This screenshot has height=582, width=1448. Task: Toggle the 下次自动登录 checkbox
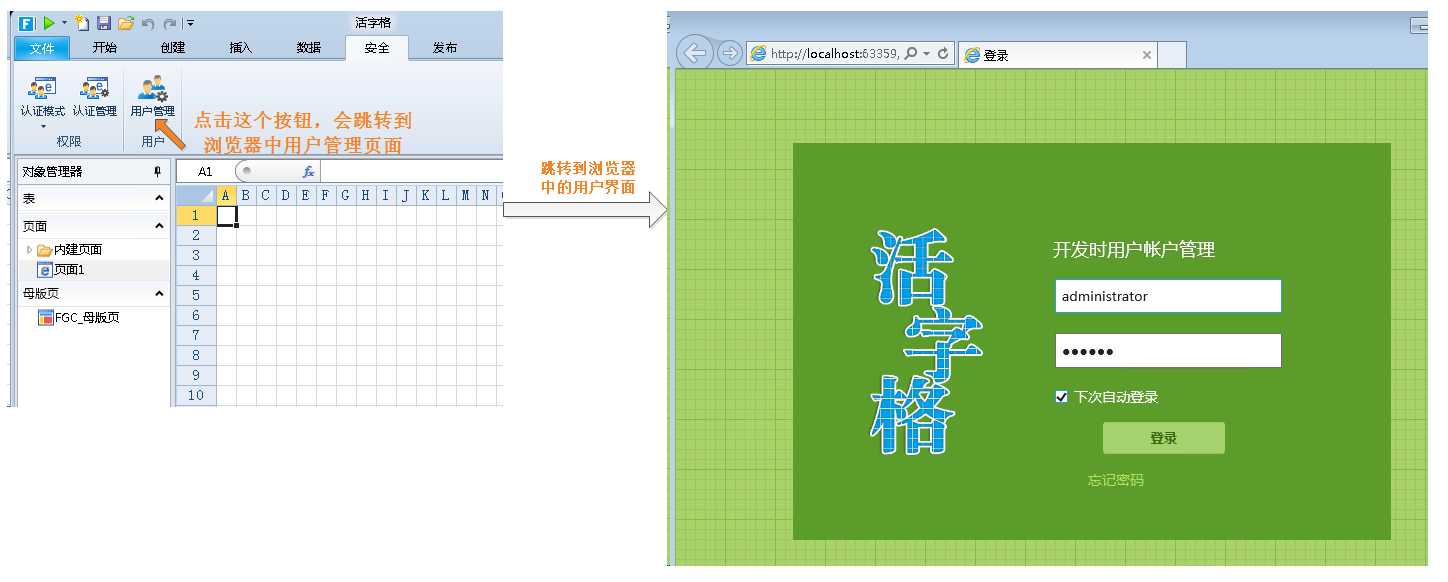[x=1062, y=397]
